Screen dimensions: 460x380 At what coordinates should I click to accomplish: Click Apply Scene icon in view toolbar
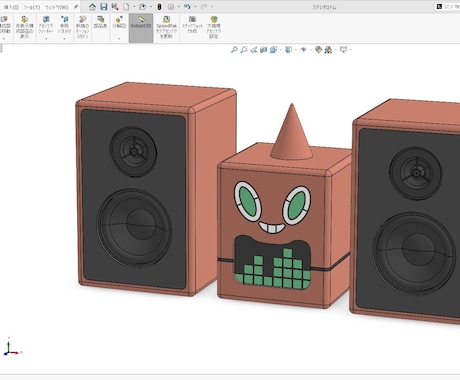328,50
